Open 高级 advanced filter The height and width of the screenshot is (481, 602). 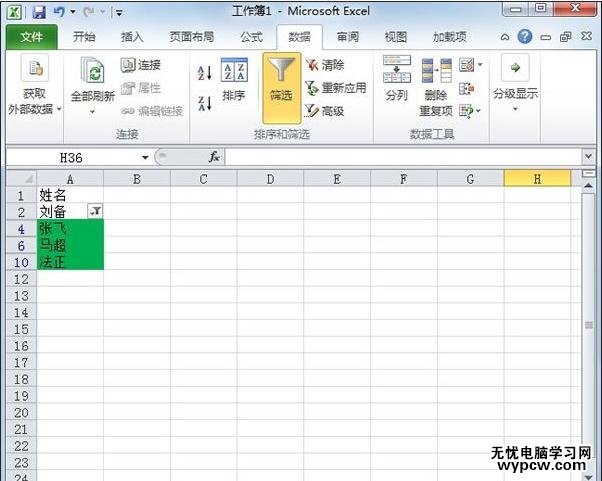click(325, 111)
